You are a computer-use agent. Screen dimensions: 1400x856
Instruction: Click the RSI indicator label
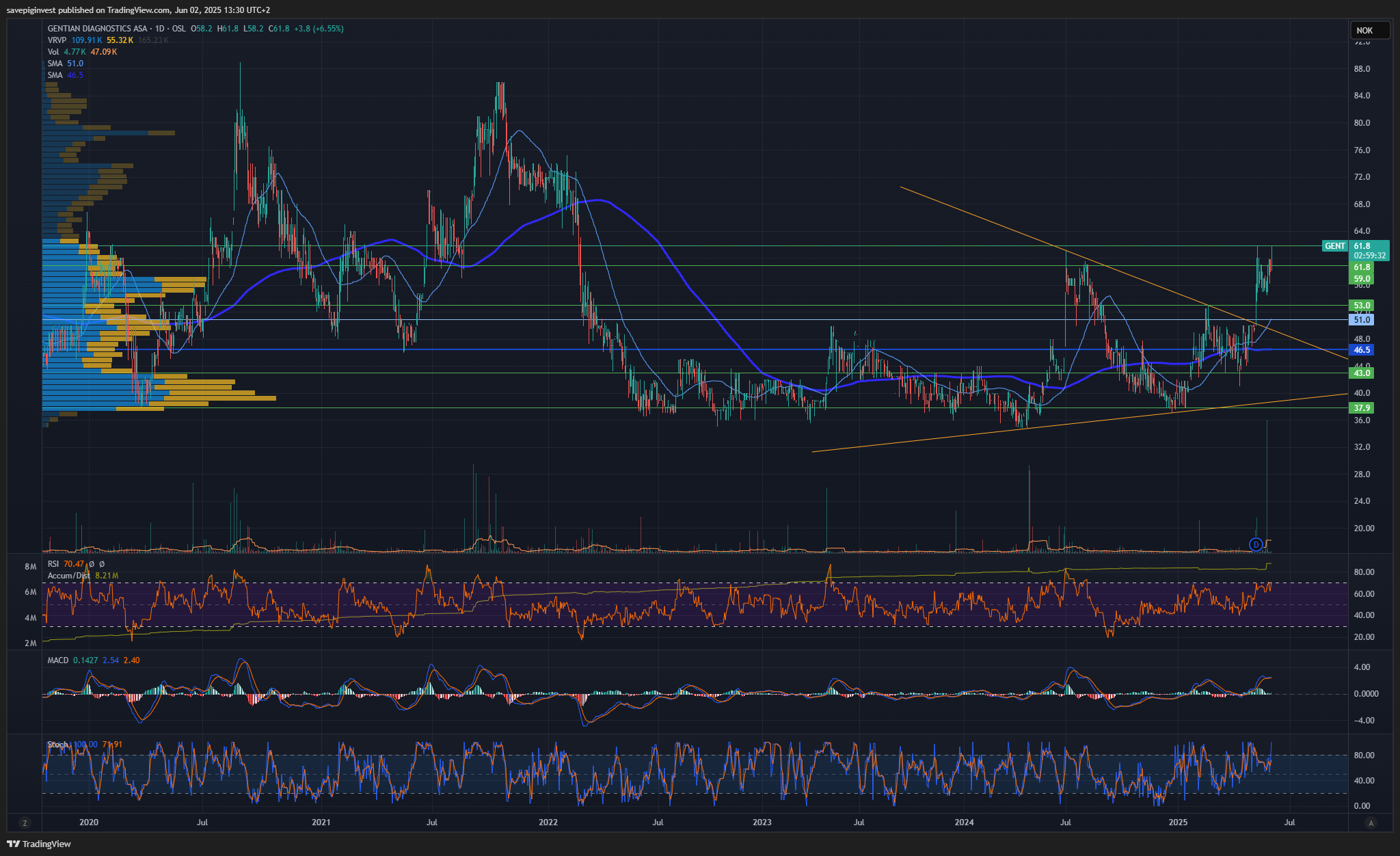(x=53, y=564)
